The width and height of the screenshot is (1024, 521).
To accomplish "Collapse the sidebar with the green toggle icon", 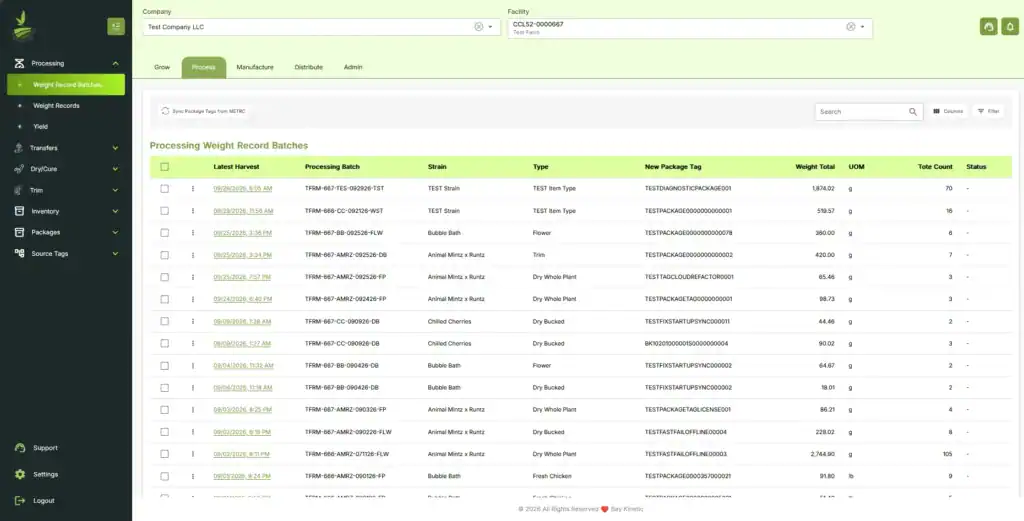I will [116, 26].
